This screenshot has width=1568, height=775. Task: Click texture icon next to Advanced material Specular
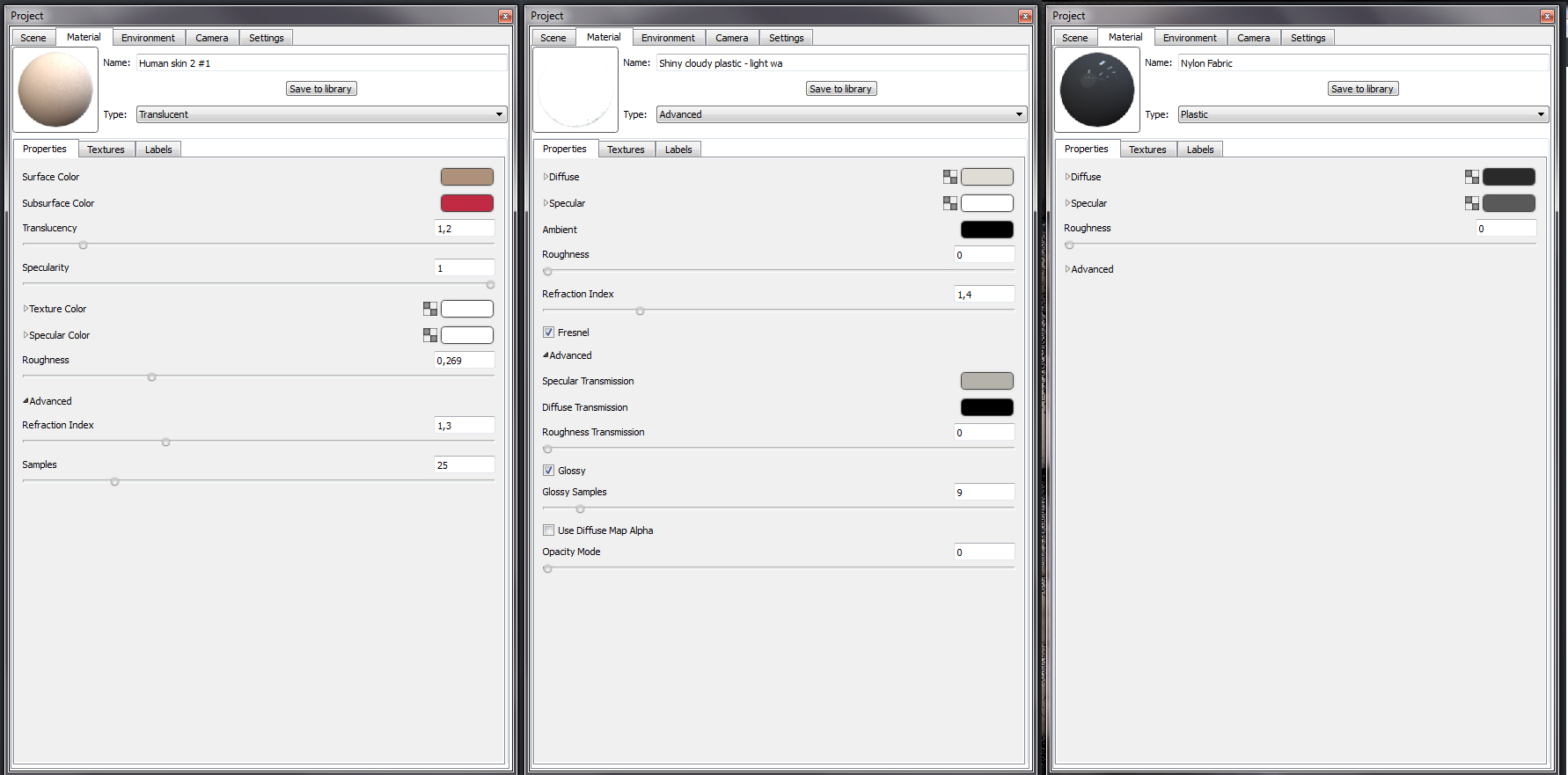click(x=949, y=203)
